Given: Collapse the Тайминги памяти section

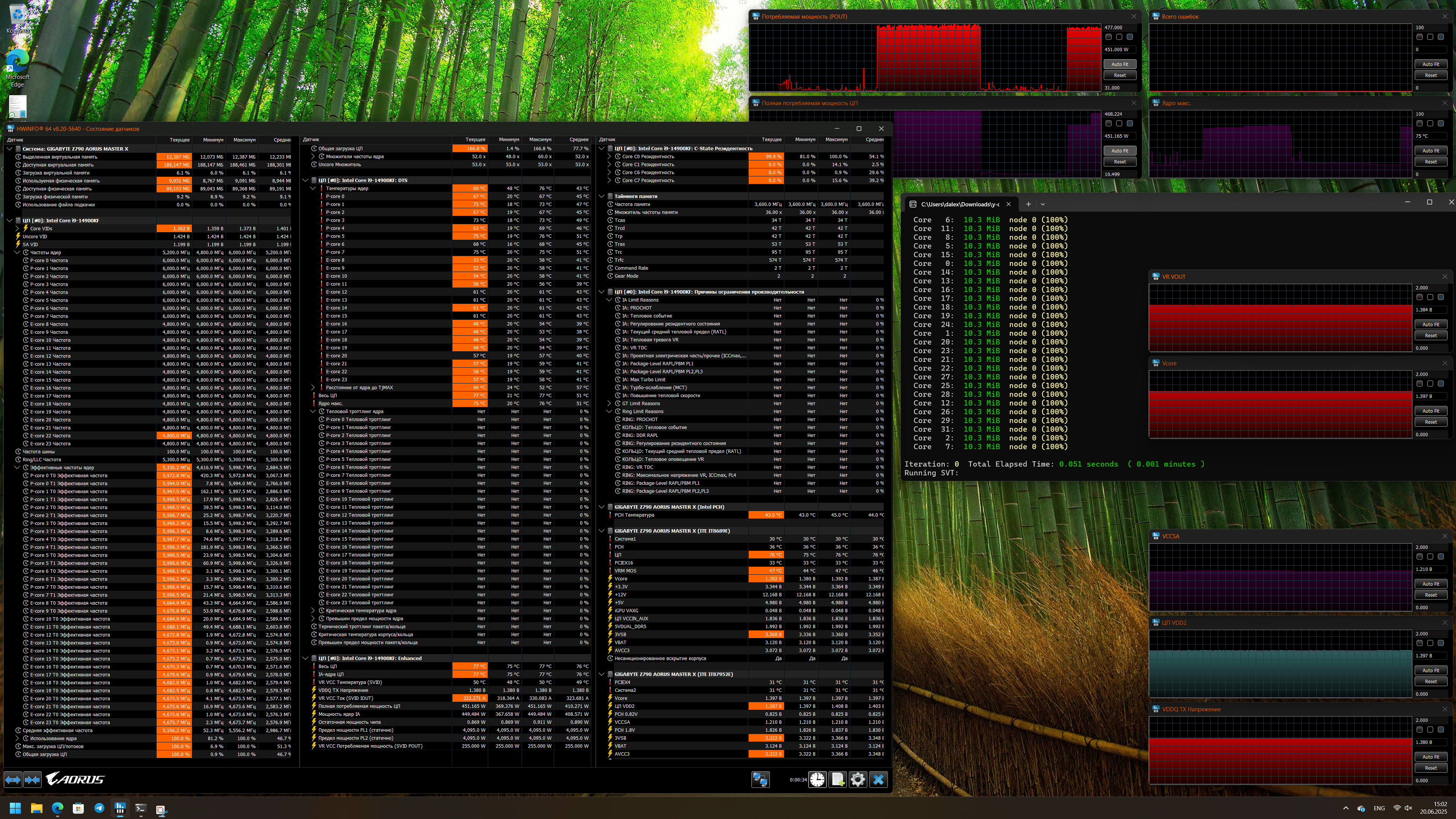Looking at the screenshot, I should [602, 196].
